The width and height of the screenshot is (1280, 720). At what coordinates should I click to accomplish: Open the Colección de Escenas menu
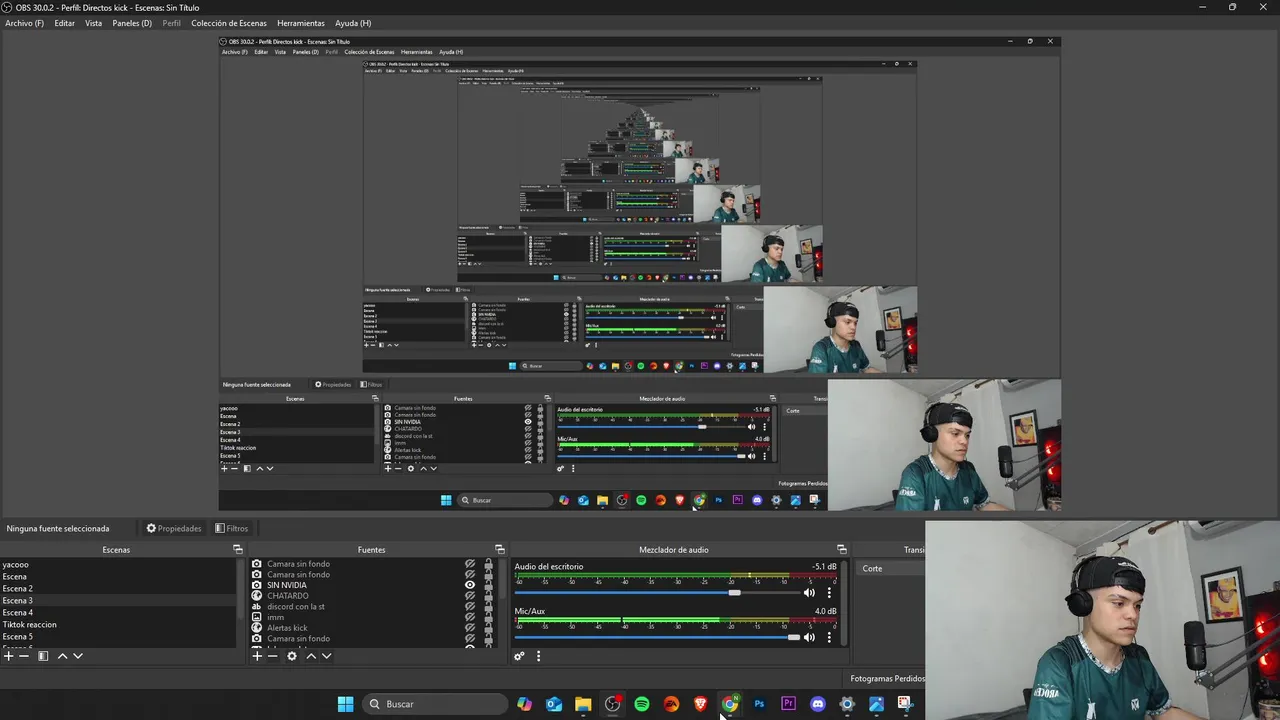click(229, 23)
